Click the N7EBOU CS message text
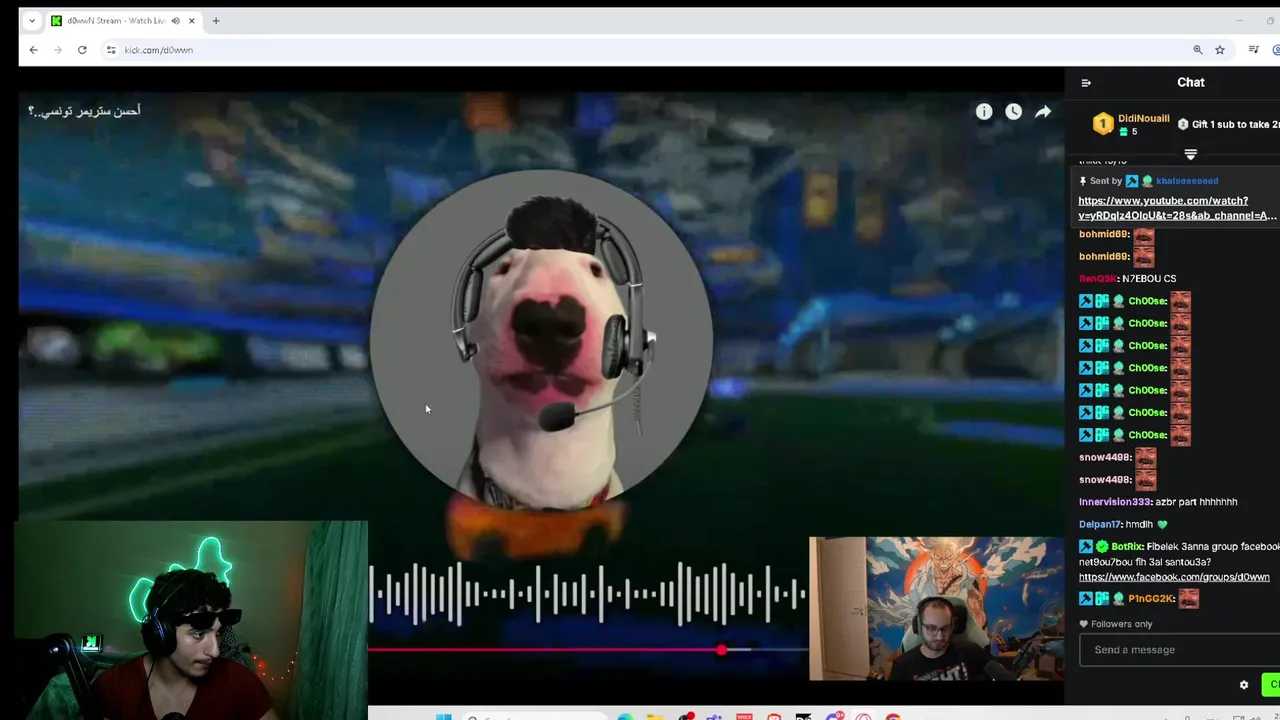 [x=1149, y=279]
